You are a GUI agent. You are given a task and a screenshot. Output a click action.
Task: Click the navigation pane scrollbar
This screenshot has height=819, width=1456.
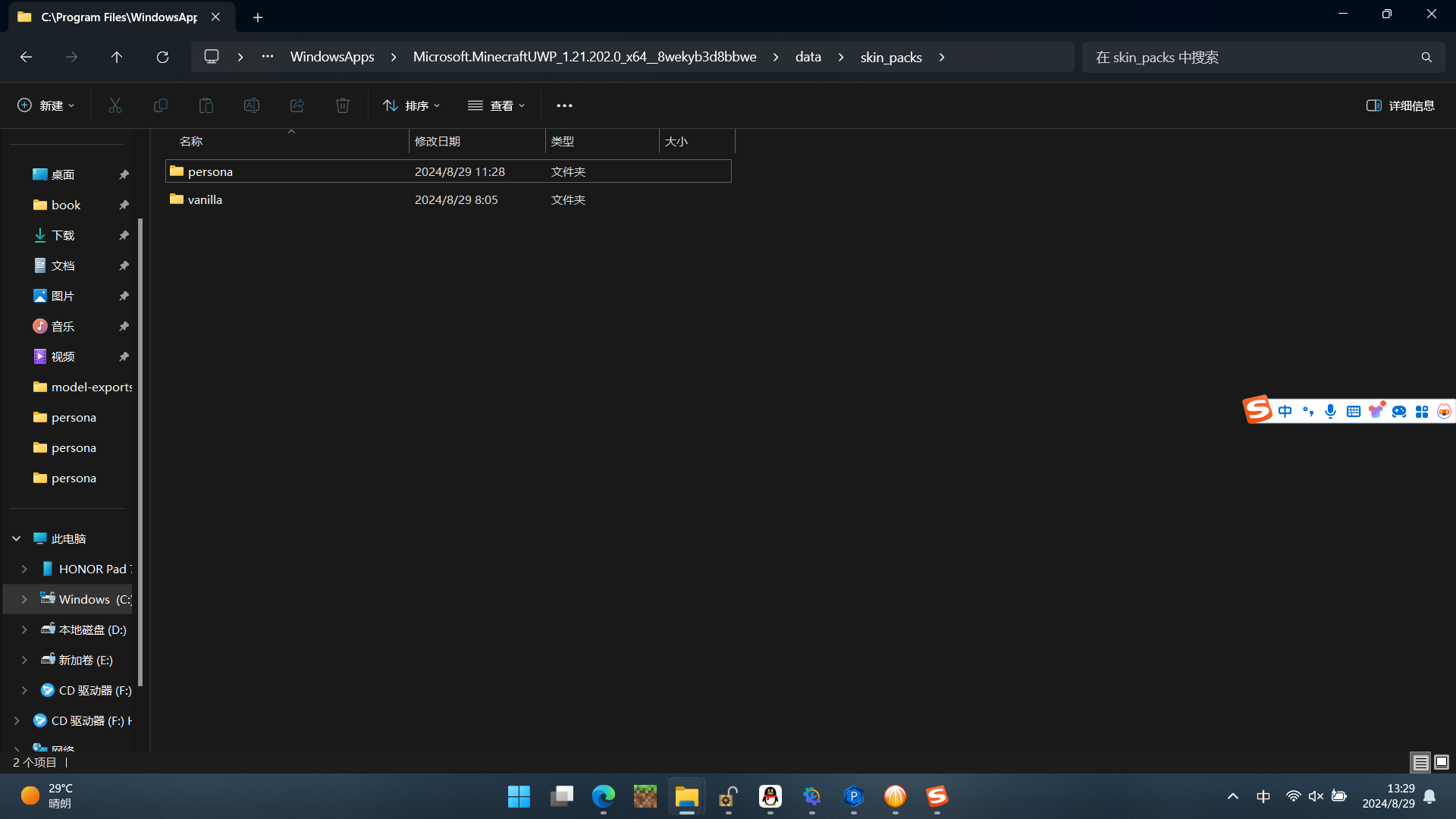tap(140, 451)
